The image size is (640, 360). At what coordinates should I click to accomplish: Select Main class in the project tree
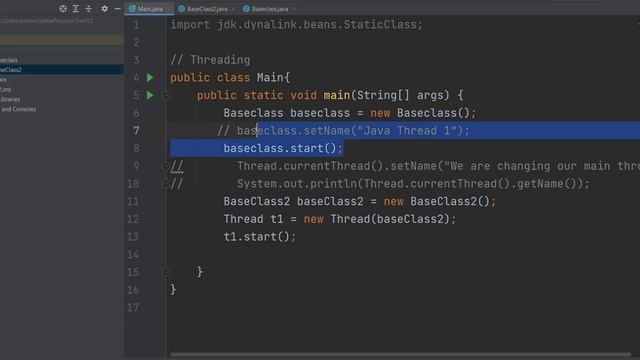click(x=3, y=80)
